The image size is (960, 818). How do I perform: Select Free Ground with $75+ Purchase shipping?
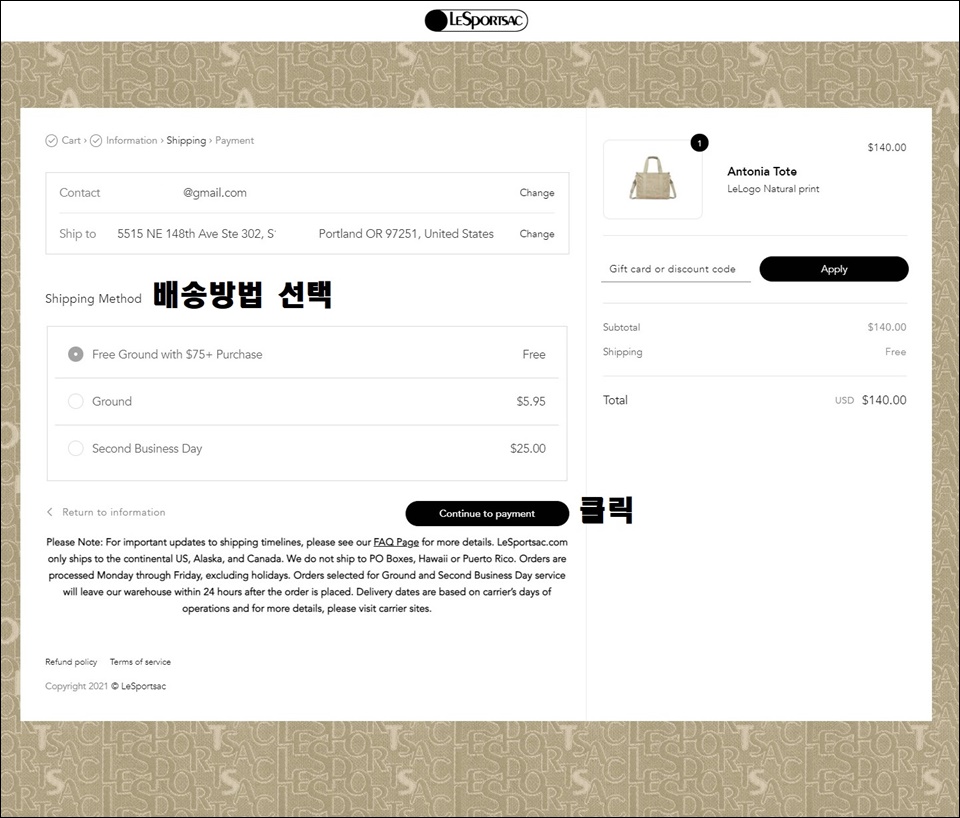[x=75, y=354]
